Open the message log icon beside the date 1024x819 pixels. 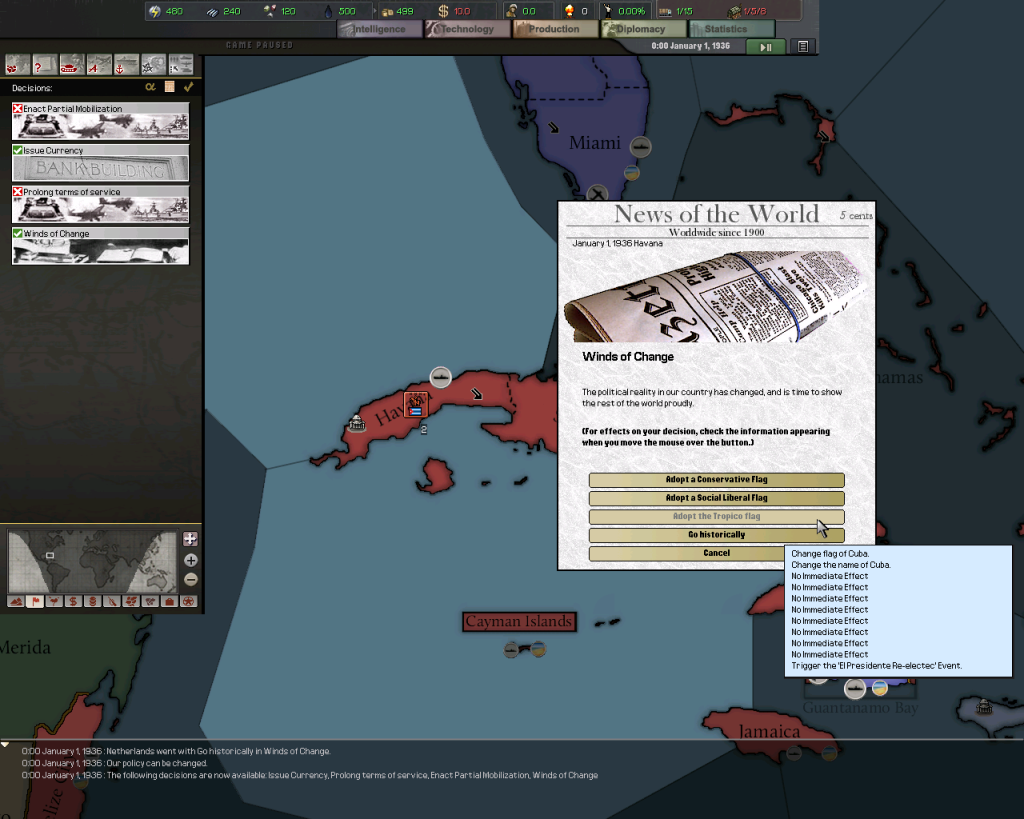click(802, 46)
